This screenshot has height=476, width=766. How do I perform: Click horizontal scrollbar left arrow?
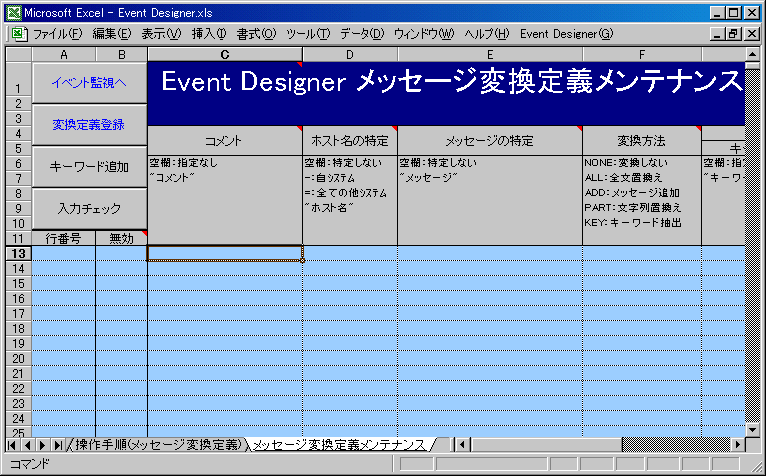click(462, 445)
